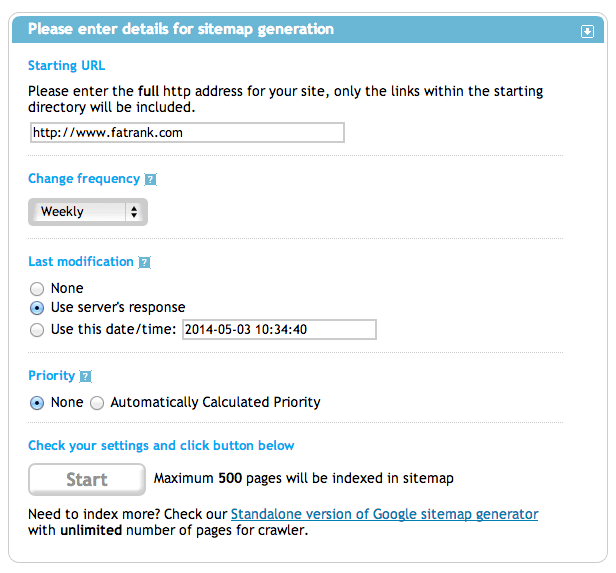616x573 pixels.
Task: Open Standalone version of Google sitemap generator link
Action: pyautogui.click(x=384, y=514)
